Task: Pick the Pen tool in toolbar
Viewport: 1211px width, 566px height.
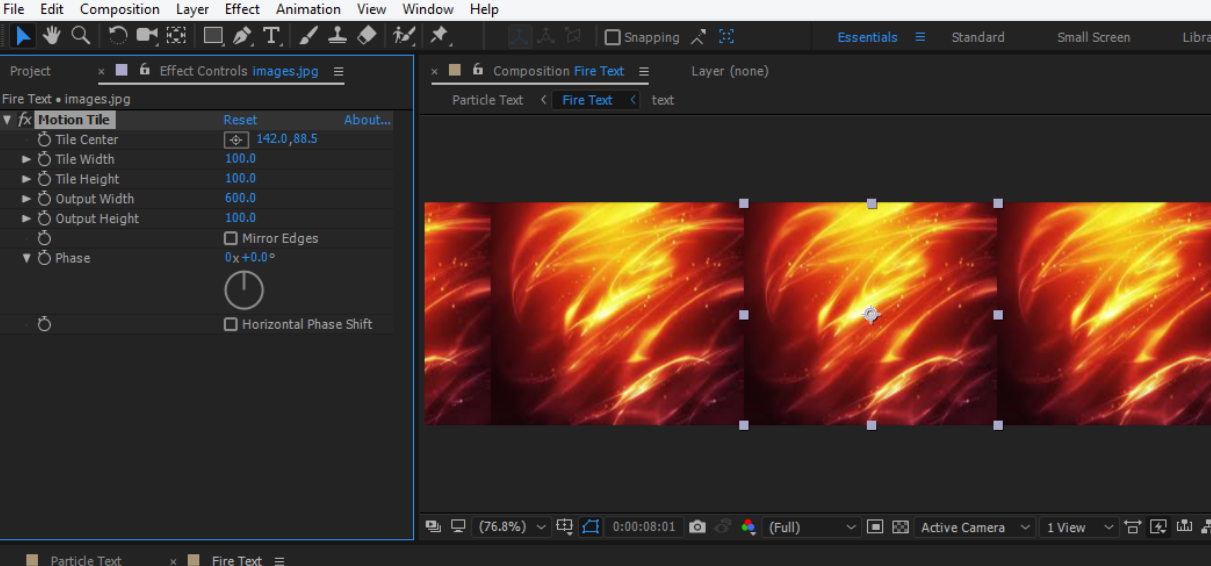Action: click(x=242, y=36)
